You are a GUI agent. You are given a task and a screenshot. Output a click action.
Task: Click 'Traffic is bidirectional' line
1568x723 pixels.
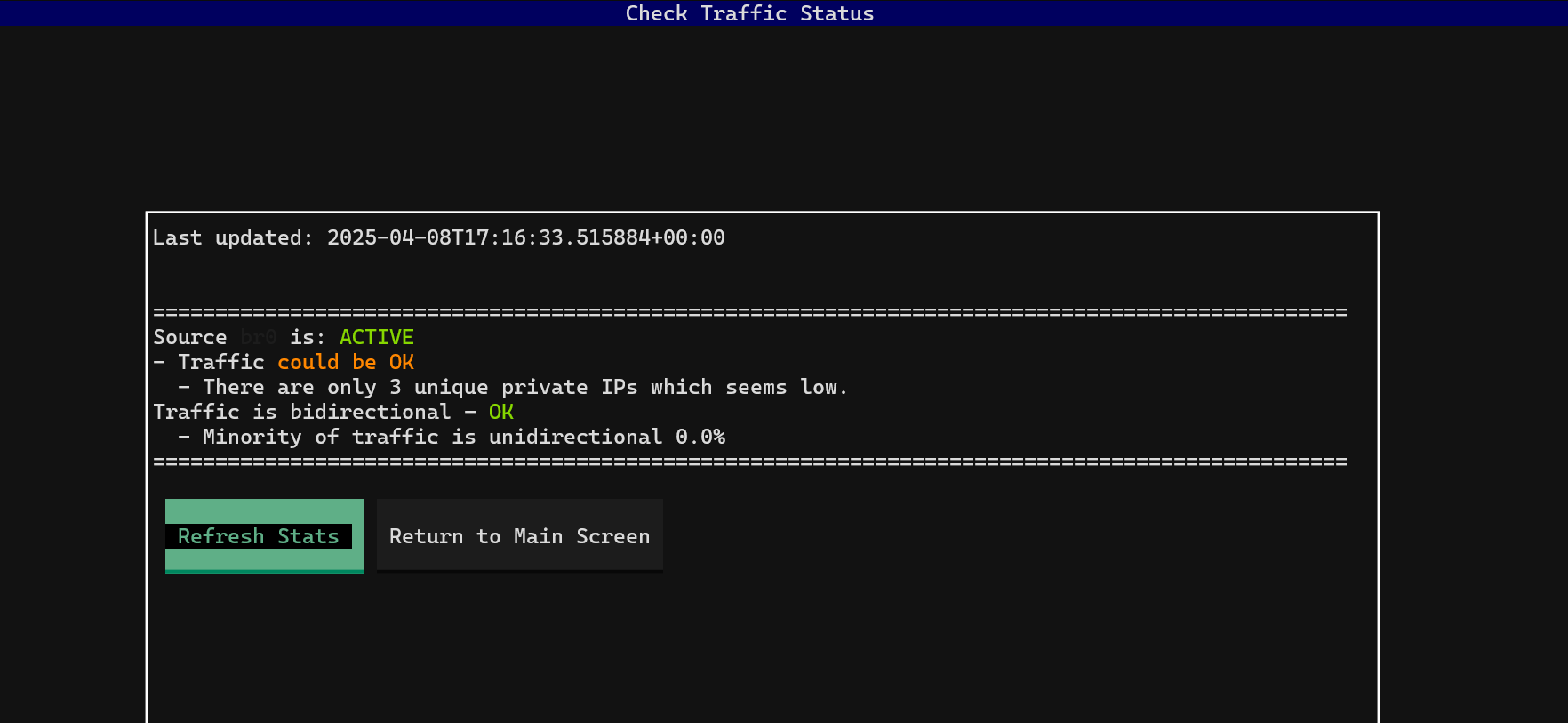(x=333, y=412)
